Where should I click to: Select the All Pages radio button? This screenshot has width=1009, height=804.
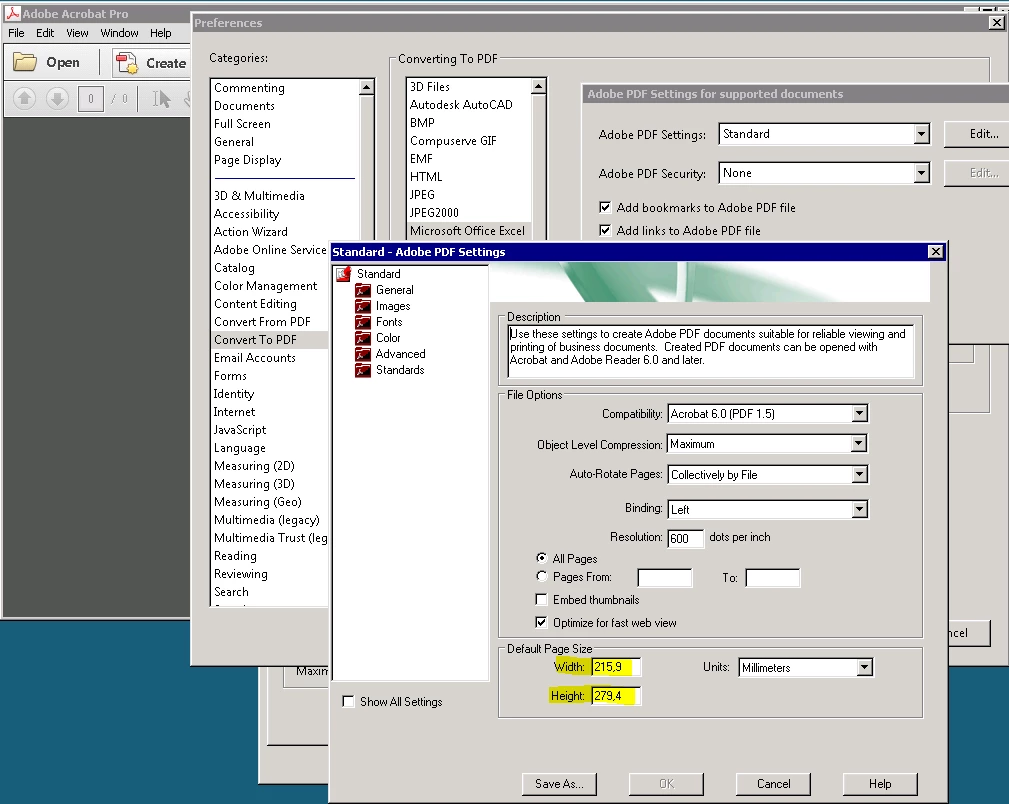point(542,558)
